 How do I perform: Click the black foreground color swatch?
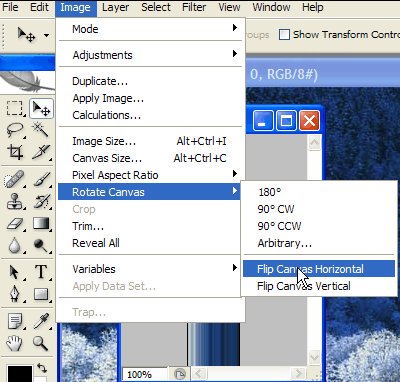pyautogui.click(x=19, y=373)
